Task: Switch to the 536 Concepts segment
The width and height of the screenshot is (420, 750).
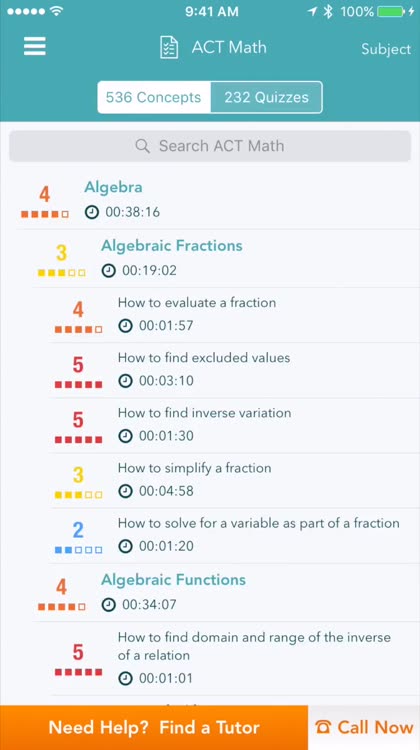Action: (x=154, y=98)
